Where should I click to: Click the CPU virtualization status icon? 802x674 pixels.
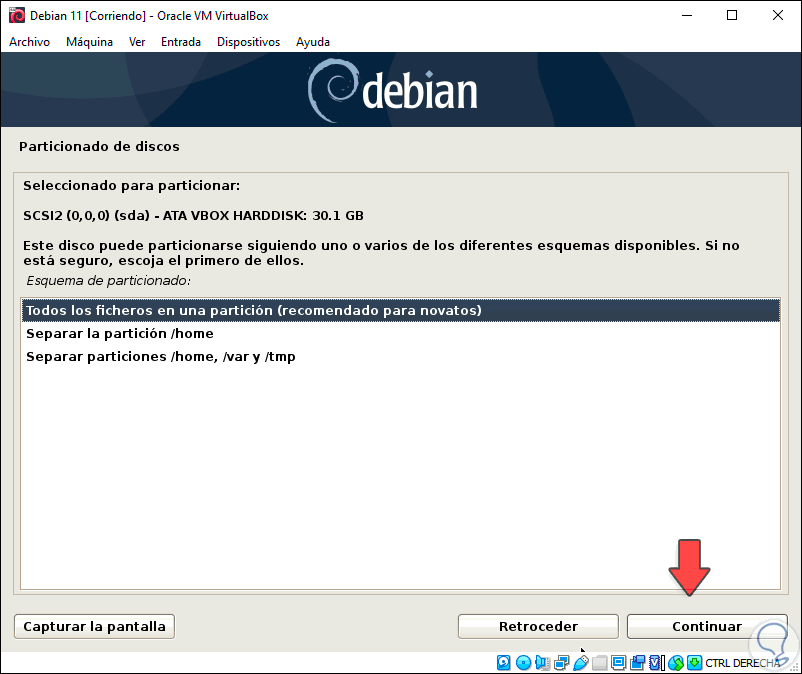click(x=657, y=663)
